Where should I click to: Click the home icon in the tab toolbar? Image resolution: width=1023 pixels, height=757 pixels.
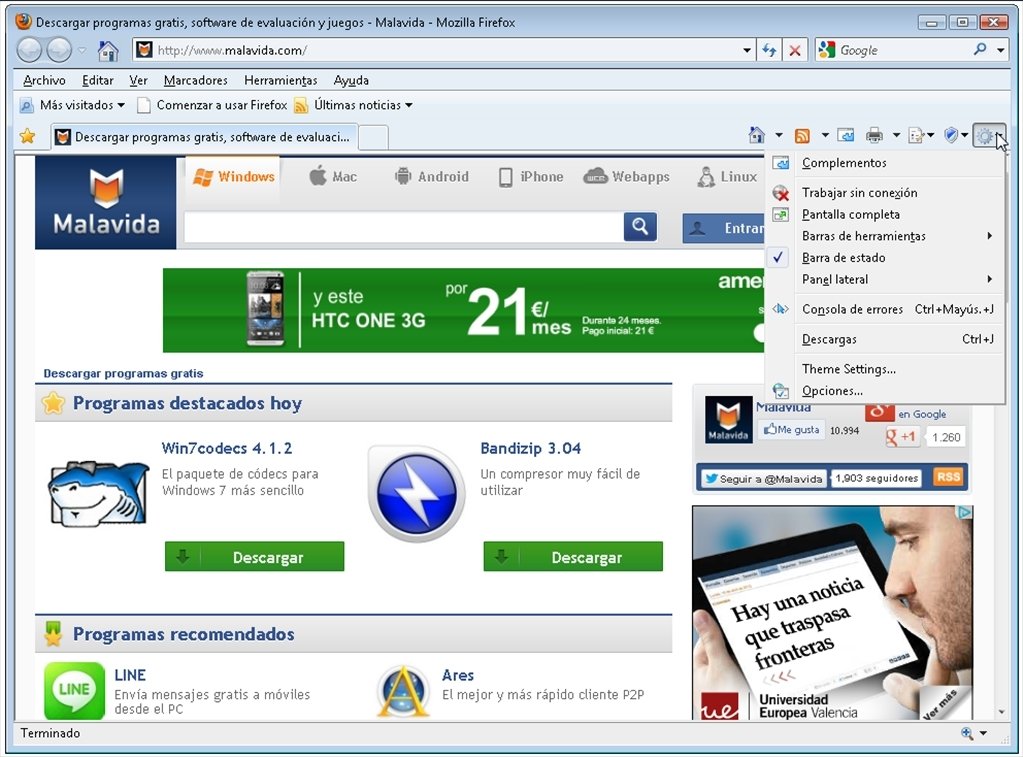point(757,136)
